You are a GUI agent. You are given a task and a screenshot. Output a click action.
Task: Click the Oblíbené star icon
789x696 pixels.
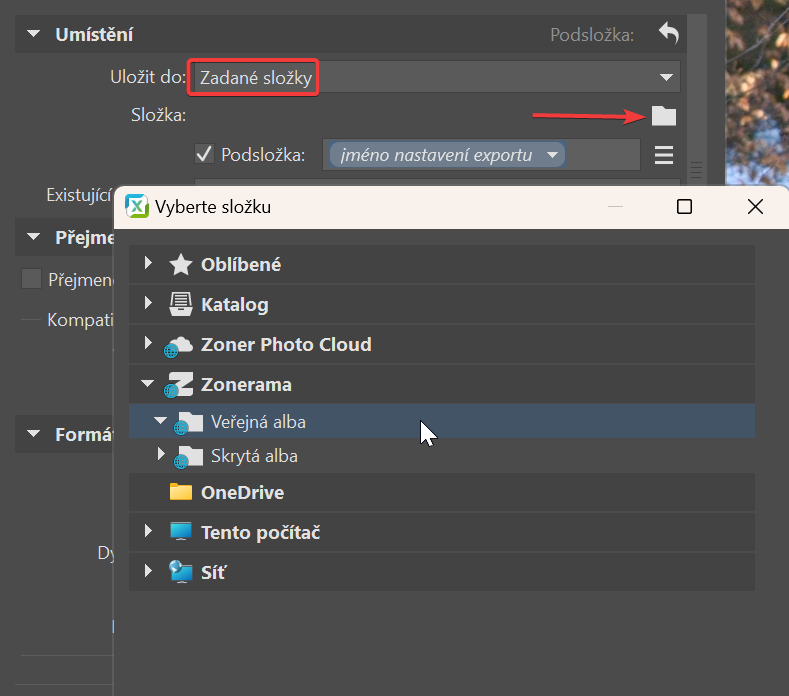point(180,265)
